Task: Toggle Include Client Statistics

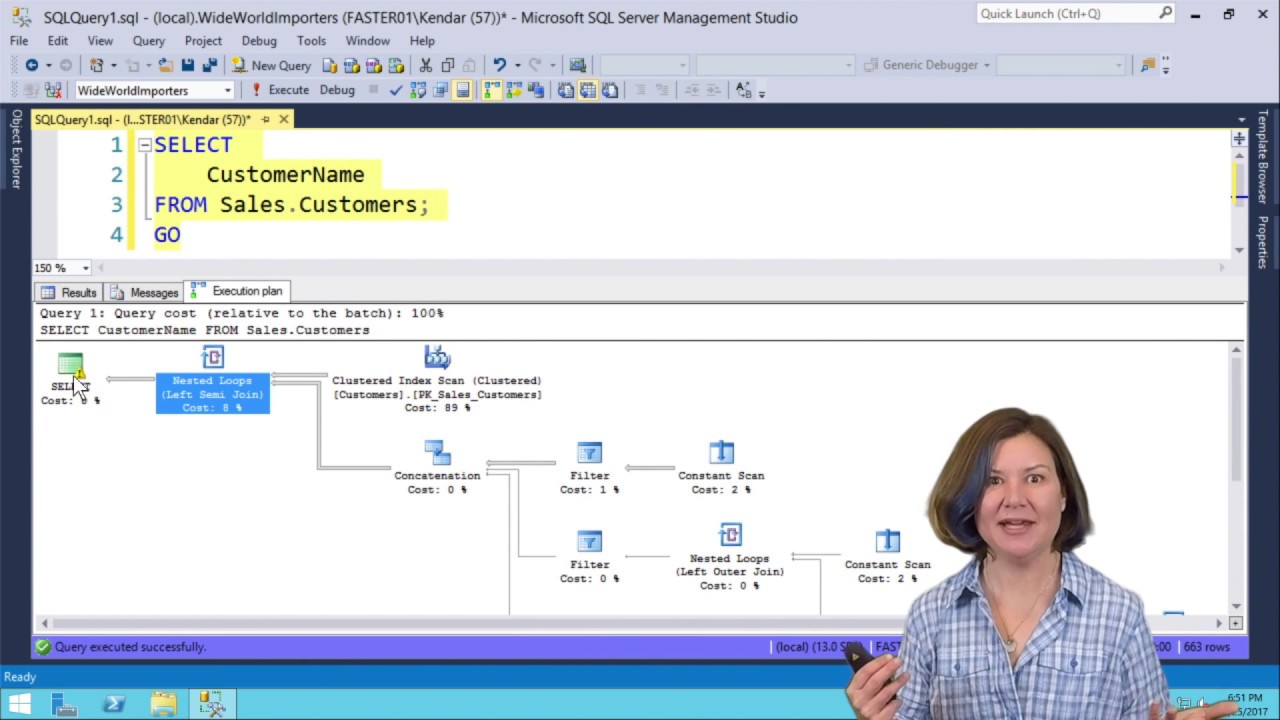Action: click(536, 90)
